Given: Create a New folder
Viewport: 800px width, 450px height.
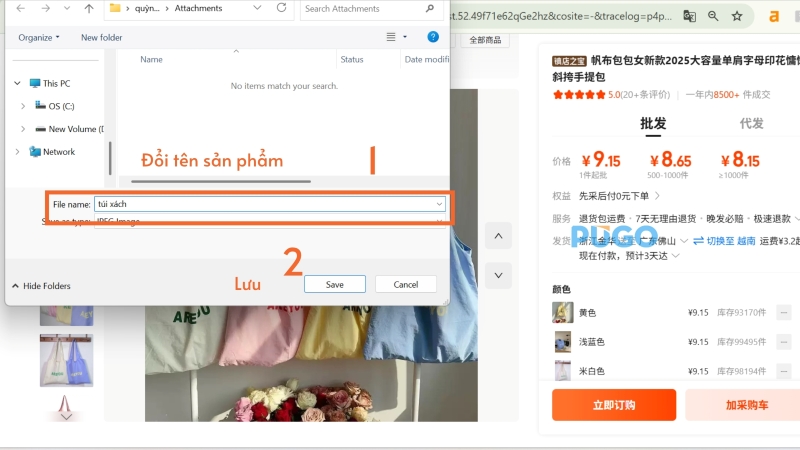Looking at the screenshot, I should (102, 37).
